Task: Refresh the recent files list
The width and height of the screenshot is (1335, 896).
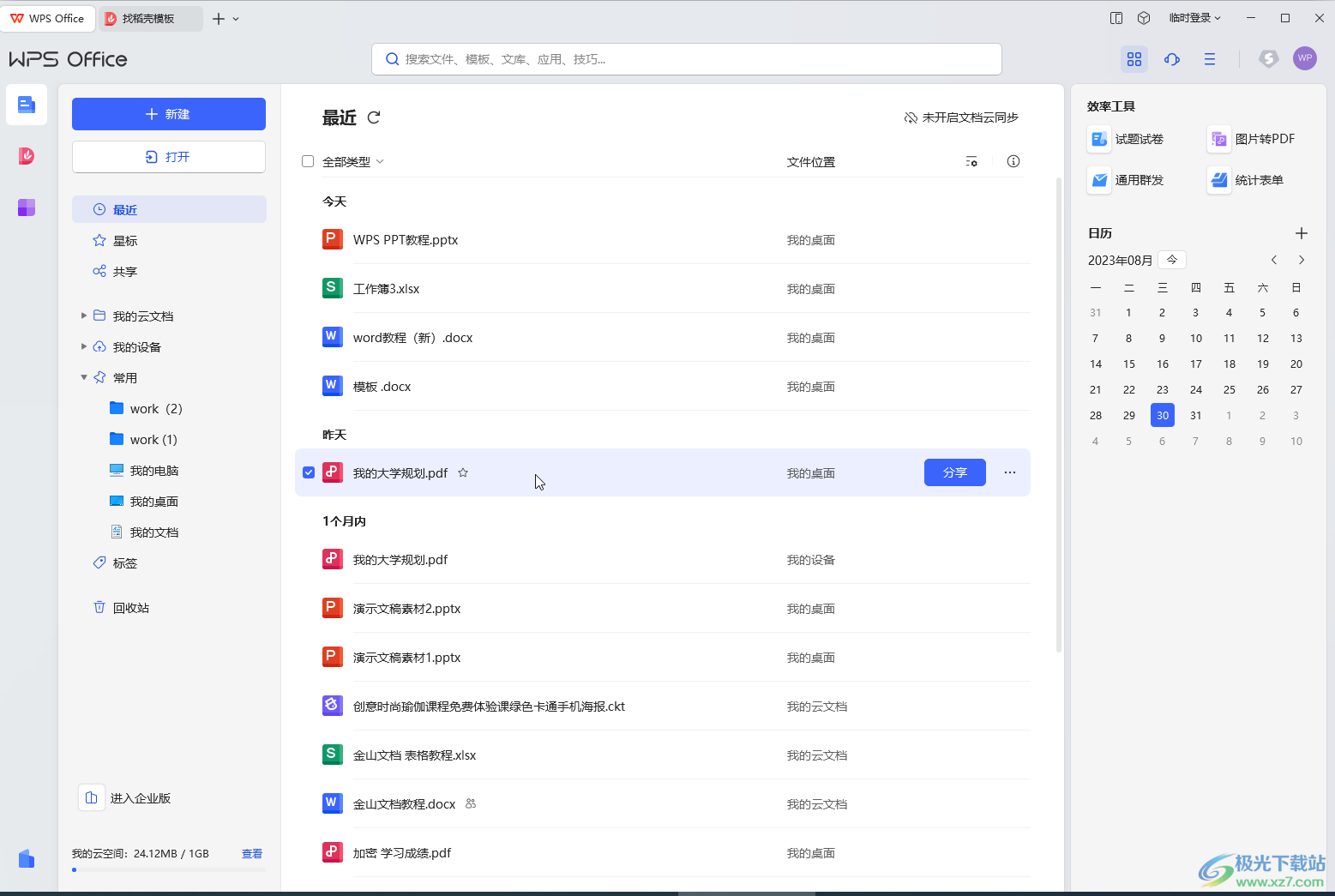Action: [x=374, y=117]
